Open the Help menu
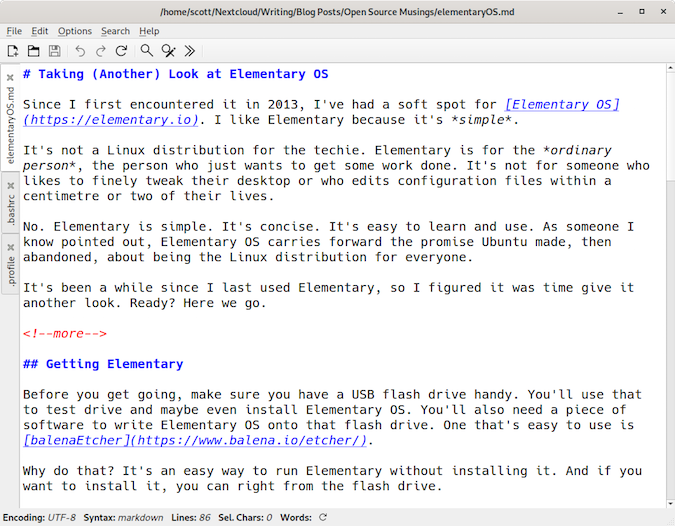Image resolution: width=675 pixels, height=526 pixels. (x=149, y=31)
